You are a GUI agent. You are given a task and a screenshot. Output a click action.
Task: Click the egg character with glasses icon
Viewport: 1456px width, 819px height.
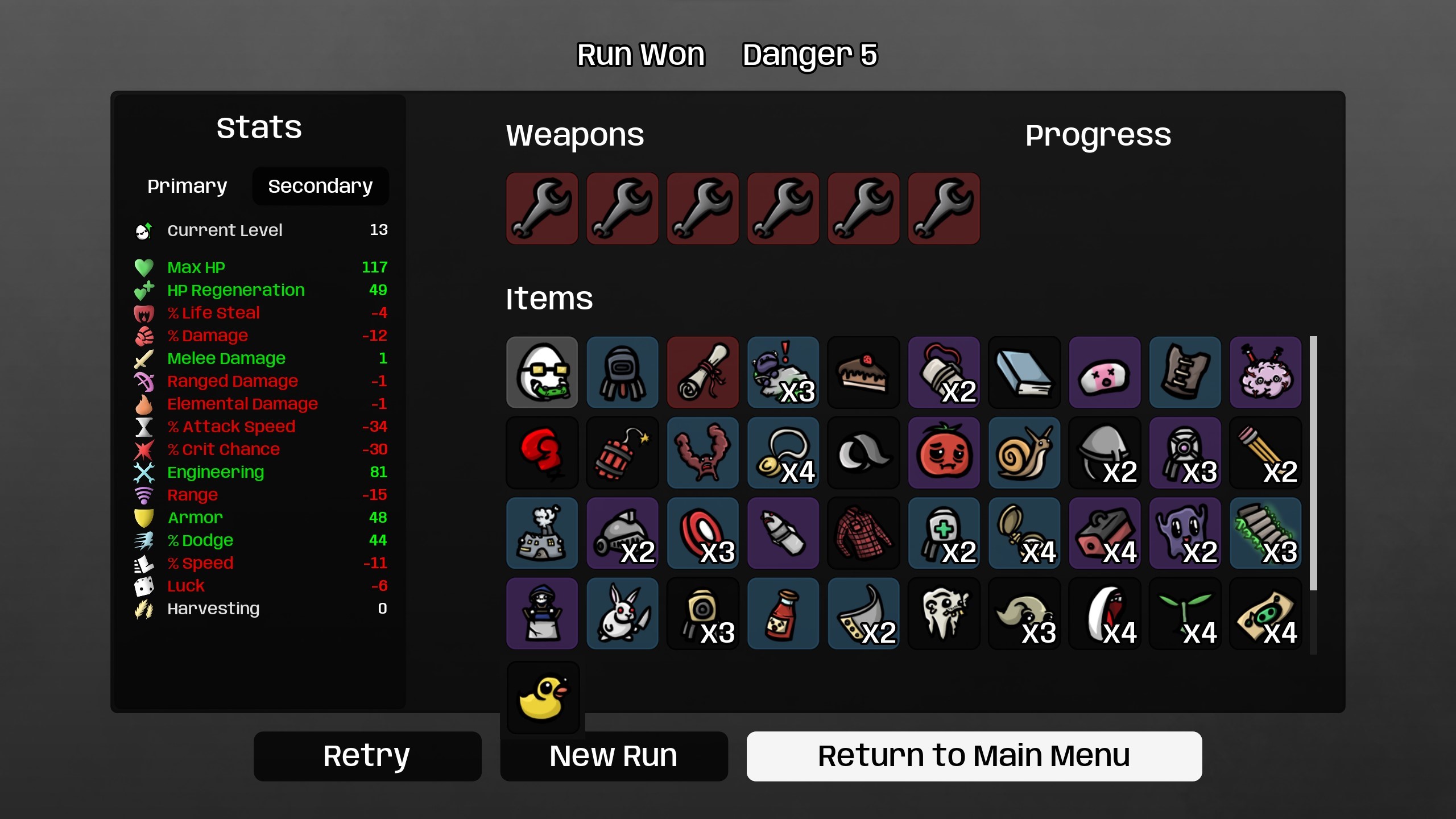(542, 373)
